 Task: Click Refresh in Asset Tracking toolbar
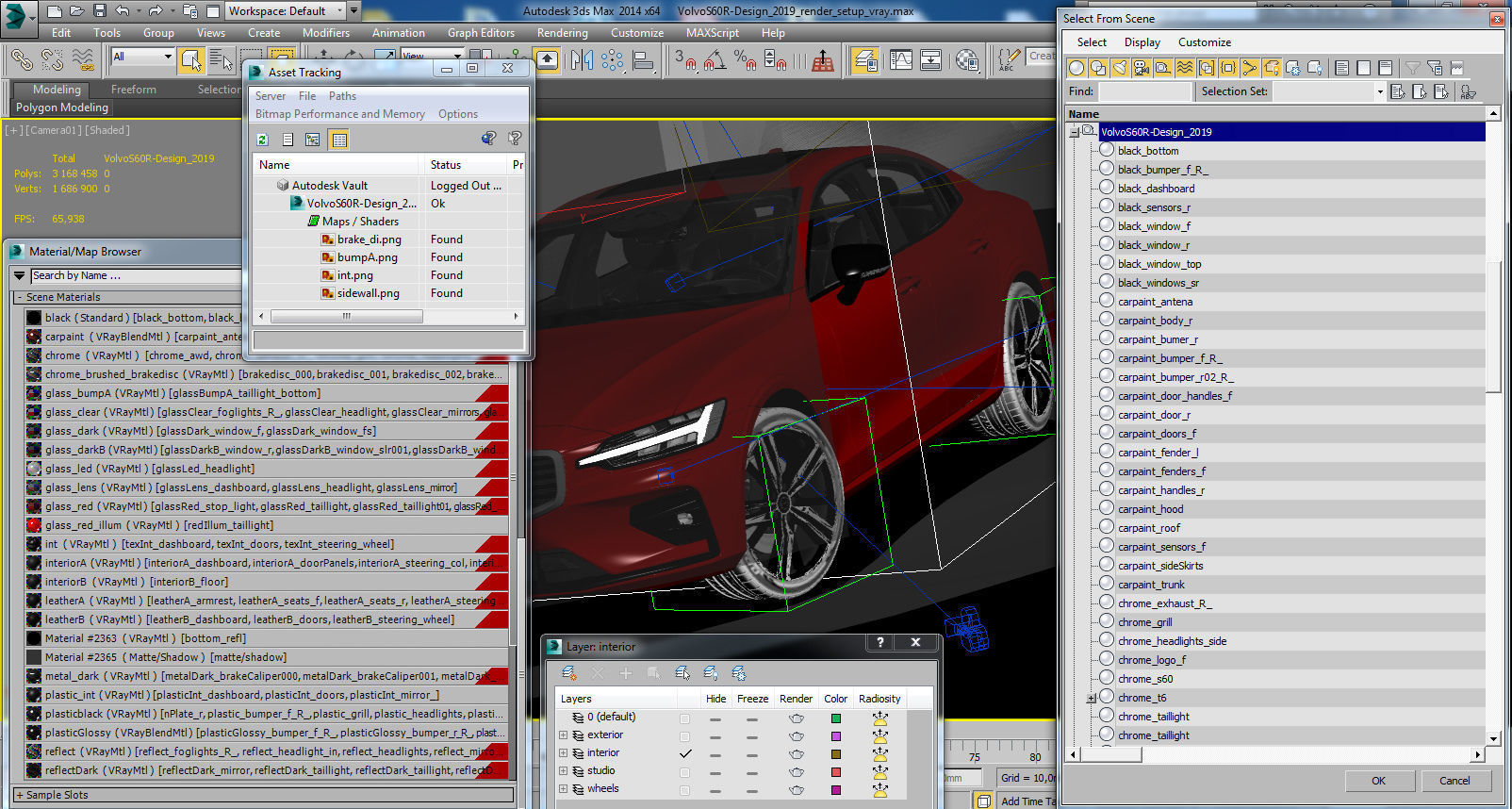point(263,139)
